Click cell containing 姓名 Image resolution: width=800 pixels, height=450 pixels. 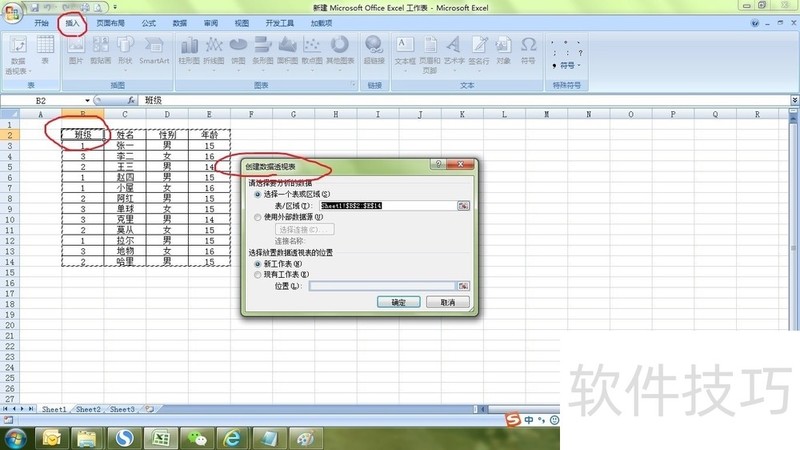(x=125, y=135)
